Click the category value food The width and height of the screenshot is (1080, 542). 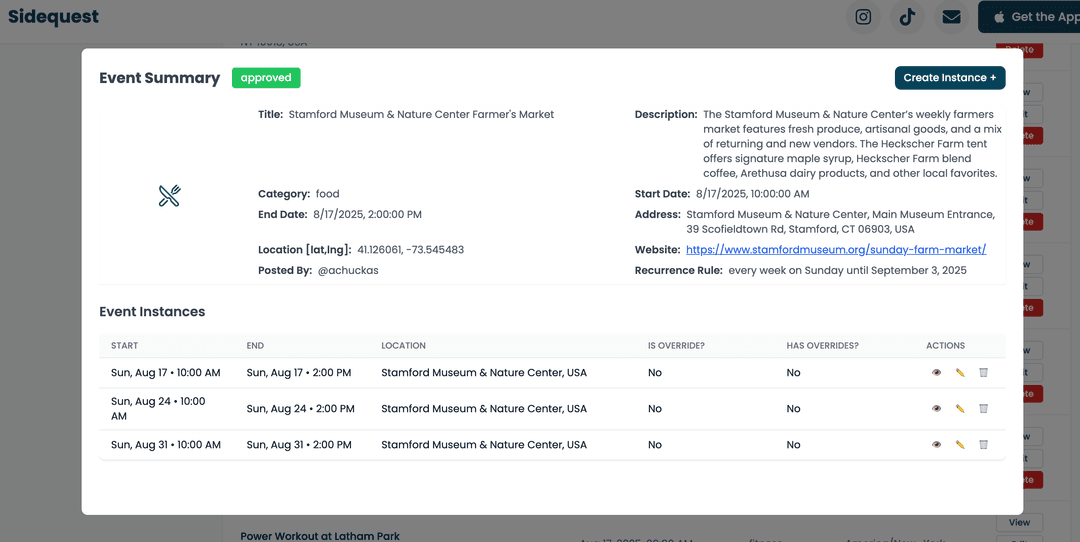327,194
